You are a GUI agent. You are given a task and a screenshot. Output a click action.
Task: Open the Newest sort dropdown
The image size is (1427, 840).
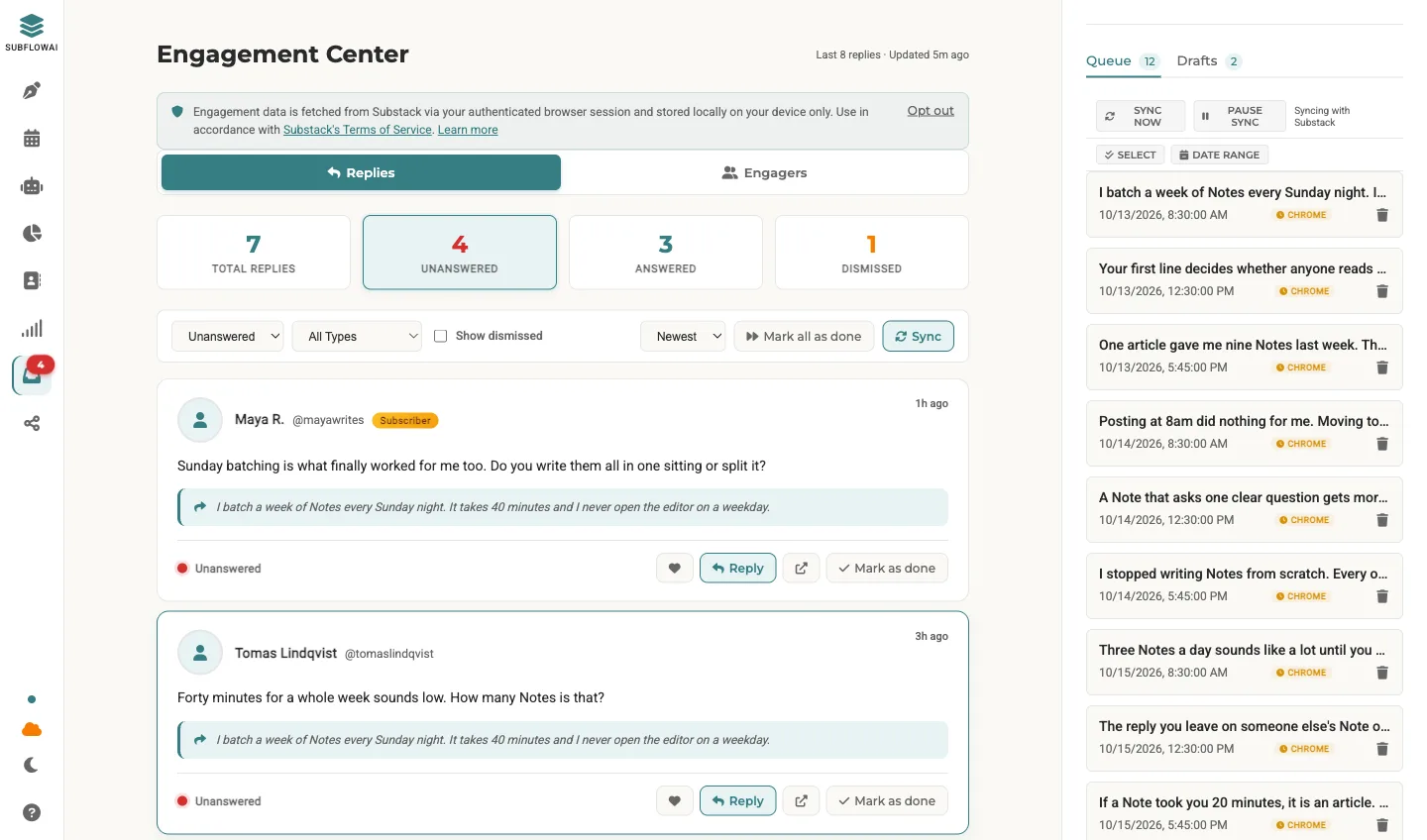[x=683, y=337]
